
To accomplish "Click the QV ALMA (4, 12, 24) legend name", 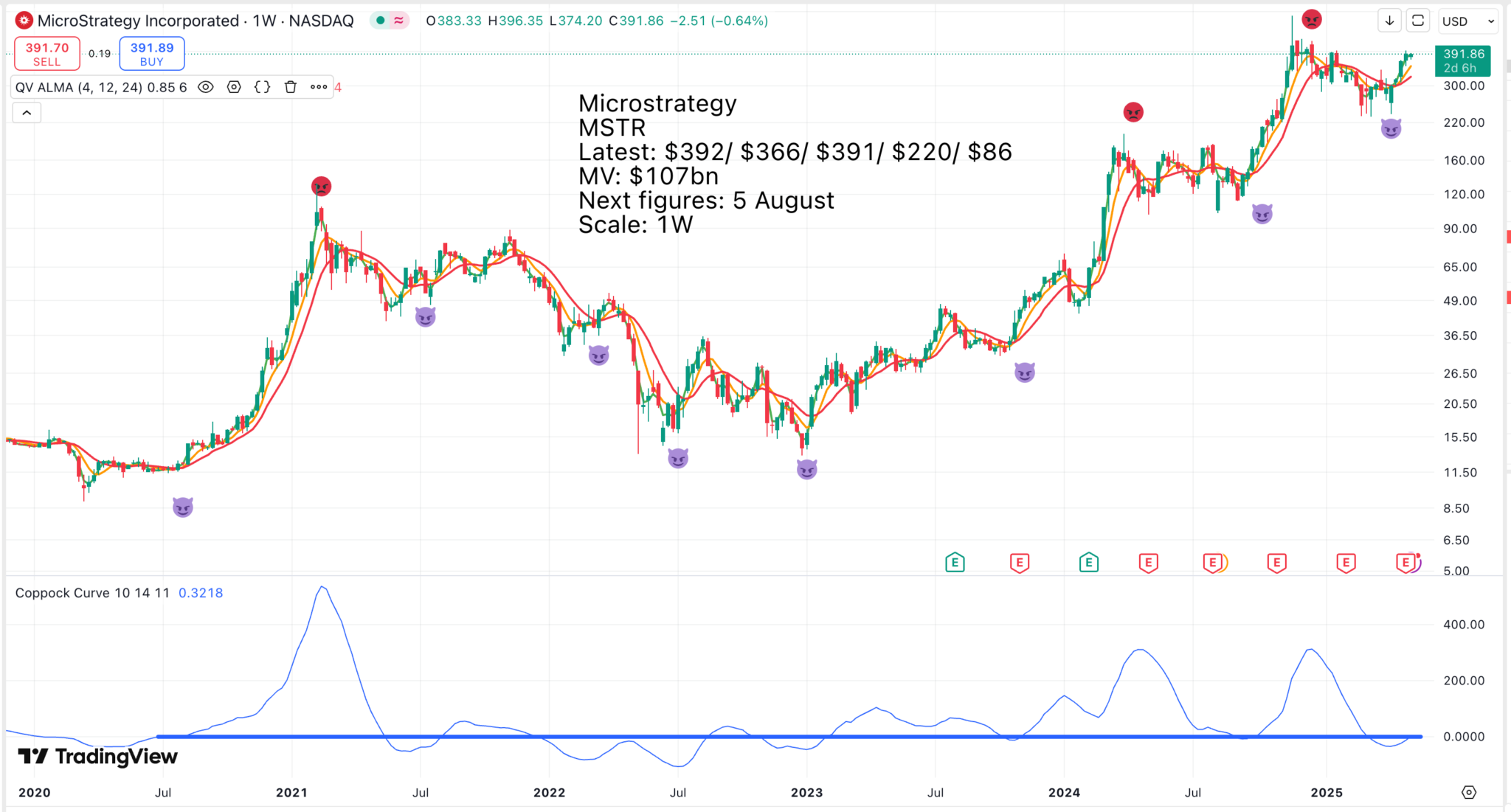I will click(x=79, y=87).
